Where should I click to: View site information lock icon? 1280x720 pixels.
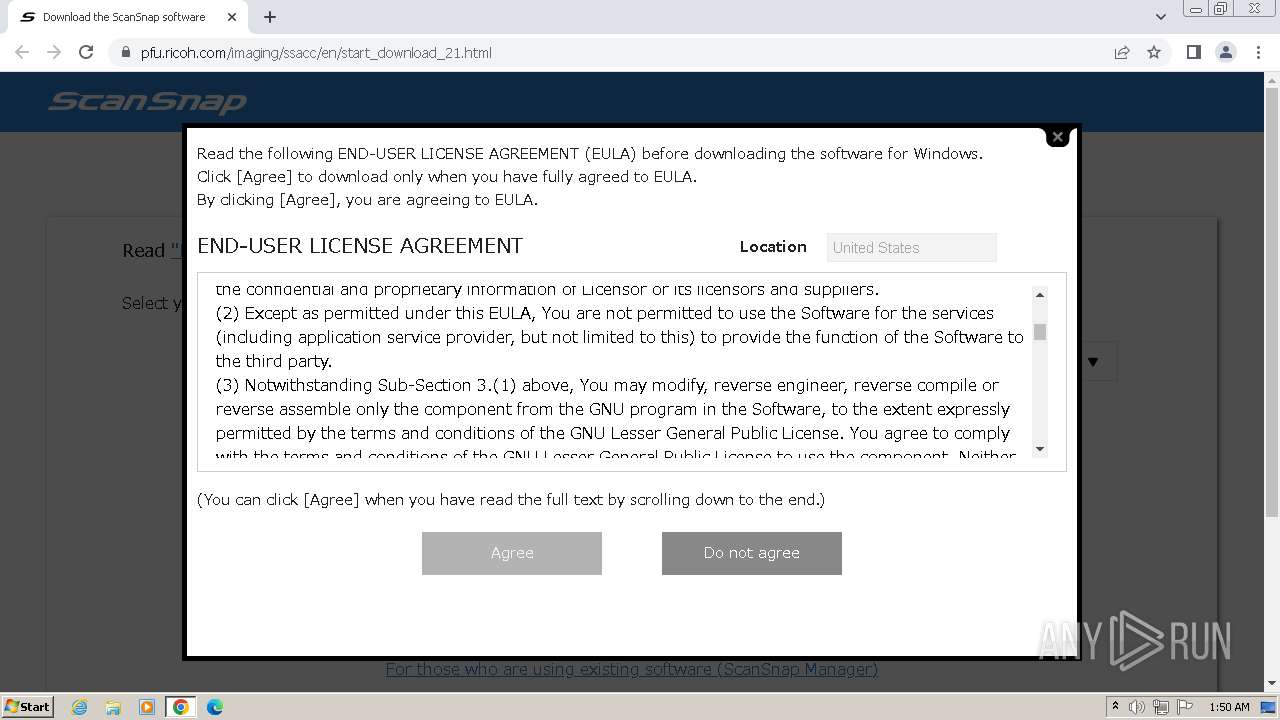click(x=125, y=53)
